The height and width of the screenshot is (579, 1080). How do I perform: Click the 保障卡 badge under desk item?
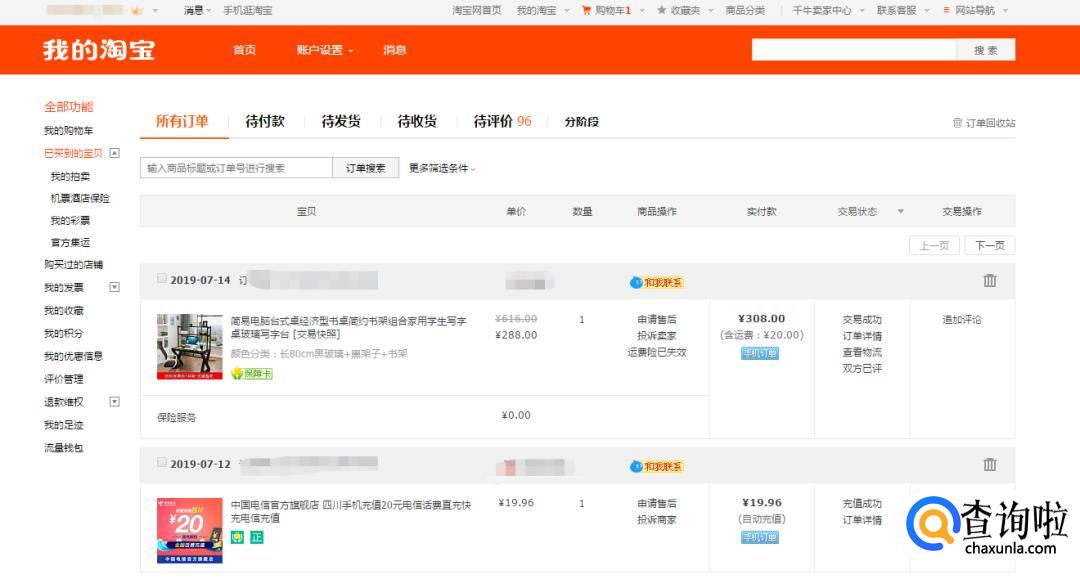[251, 373]
